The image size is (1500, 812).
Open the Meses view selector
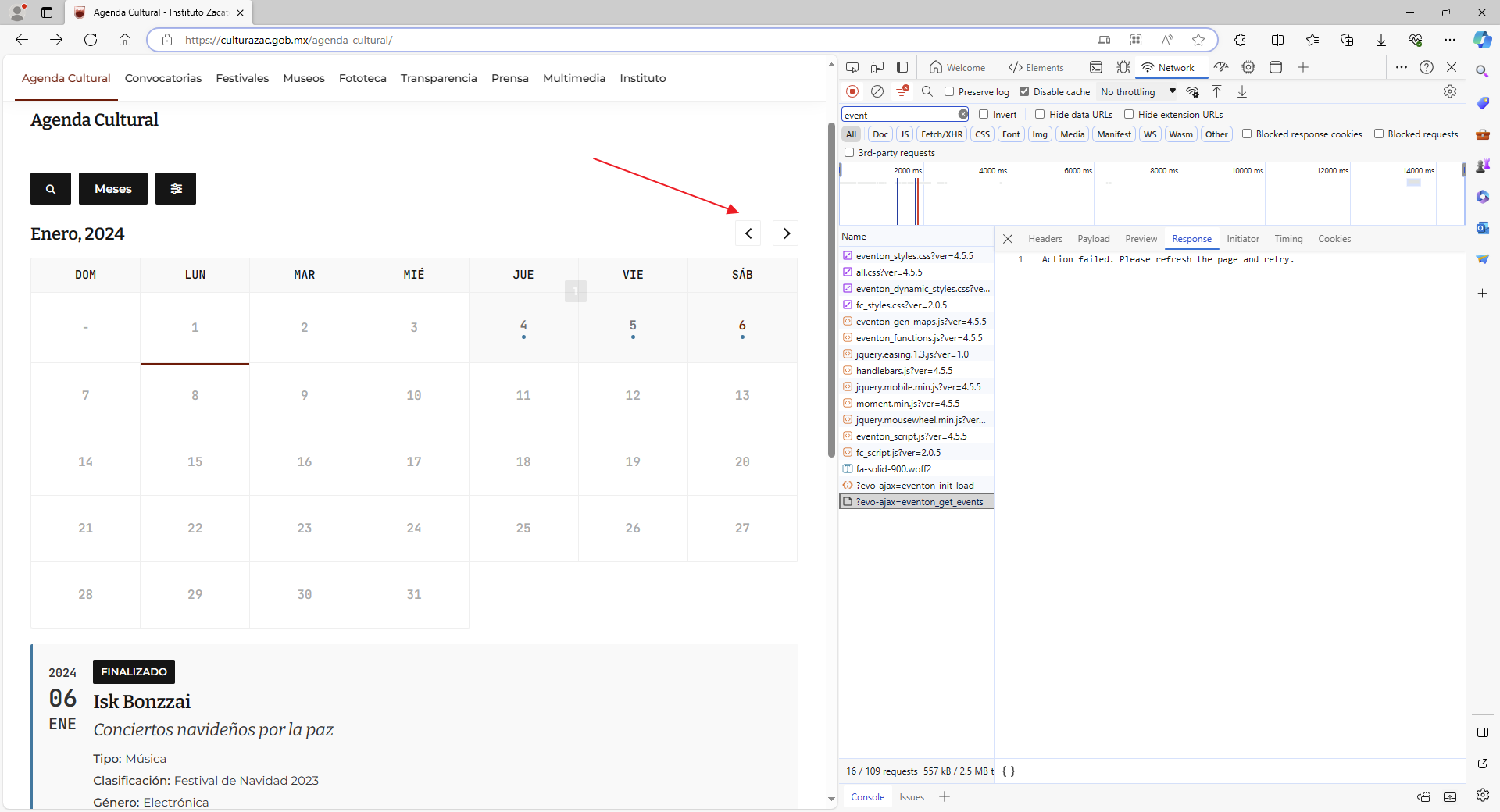tap(113, 188)
